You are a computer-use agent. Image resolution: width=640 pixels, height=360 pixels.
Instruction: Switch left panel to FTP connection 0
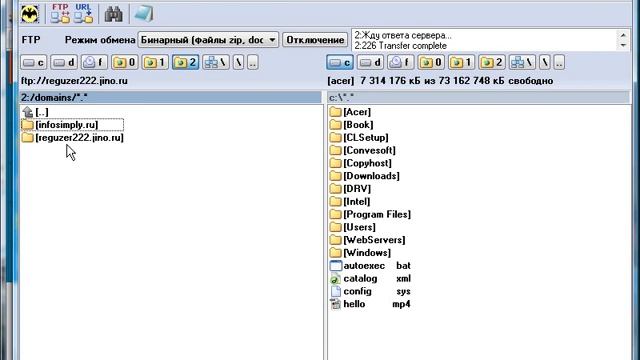tap(124, 62)
